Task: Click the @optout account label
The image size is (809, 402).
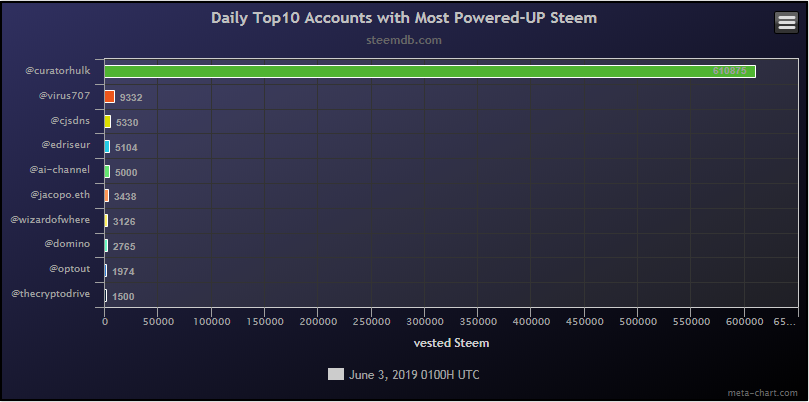Action: (x=69, y=269)
